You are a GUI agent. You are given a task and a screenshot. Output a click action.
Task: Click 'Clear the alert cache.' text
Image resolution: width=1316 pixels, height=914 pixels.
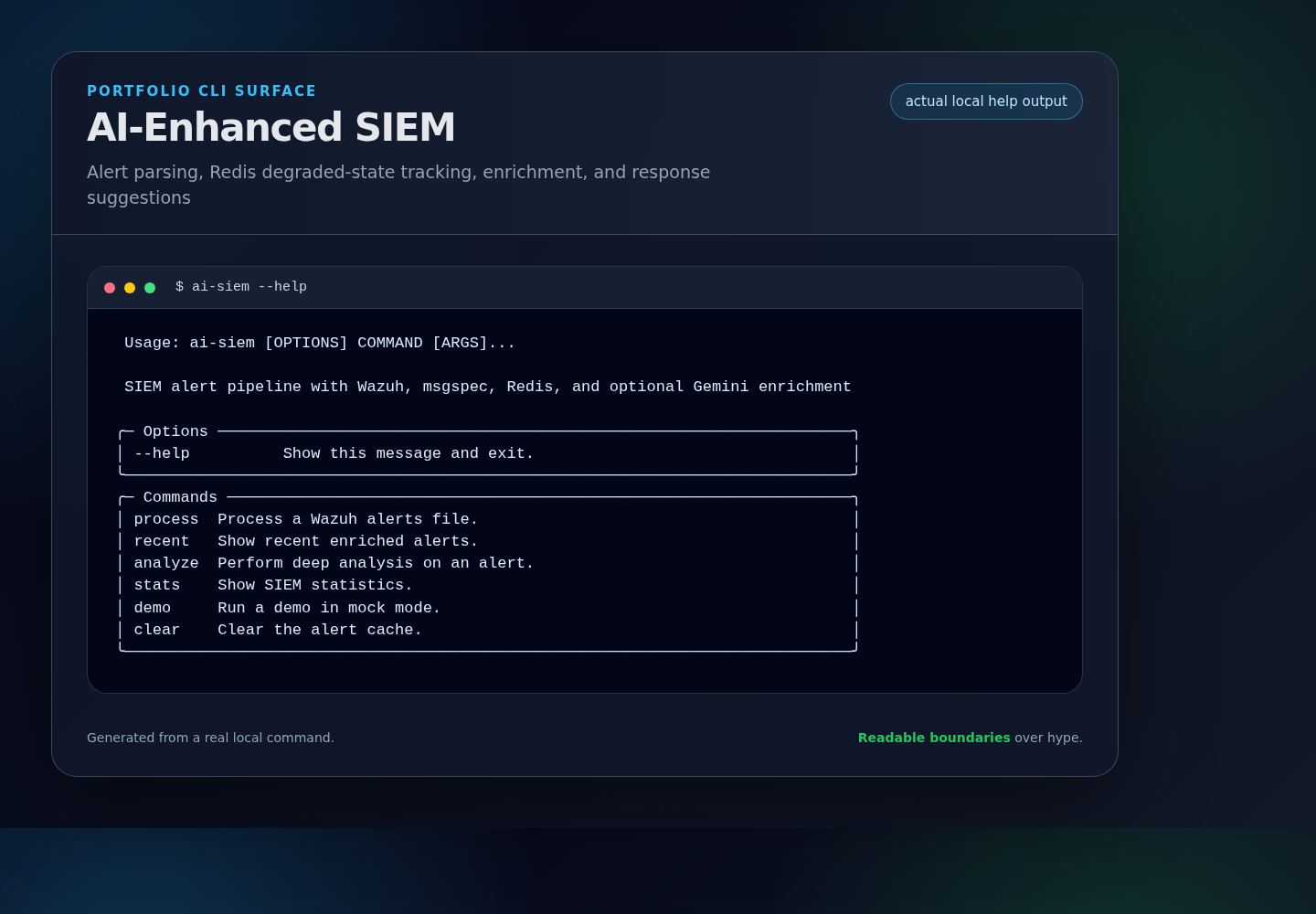click(x=320, y=630)
